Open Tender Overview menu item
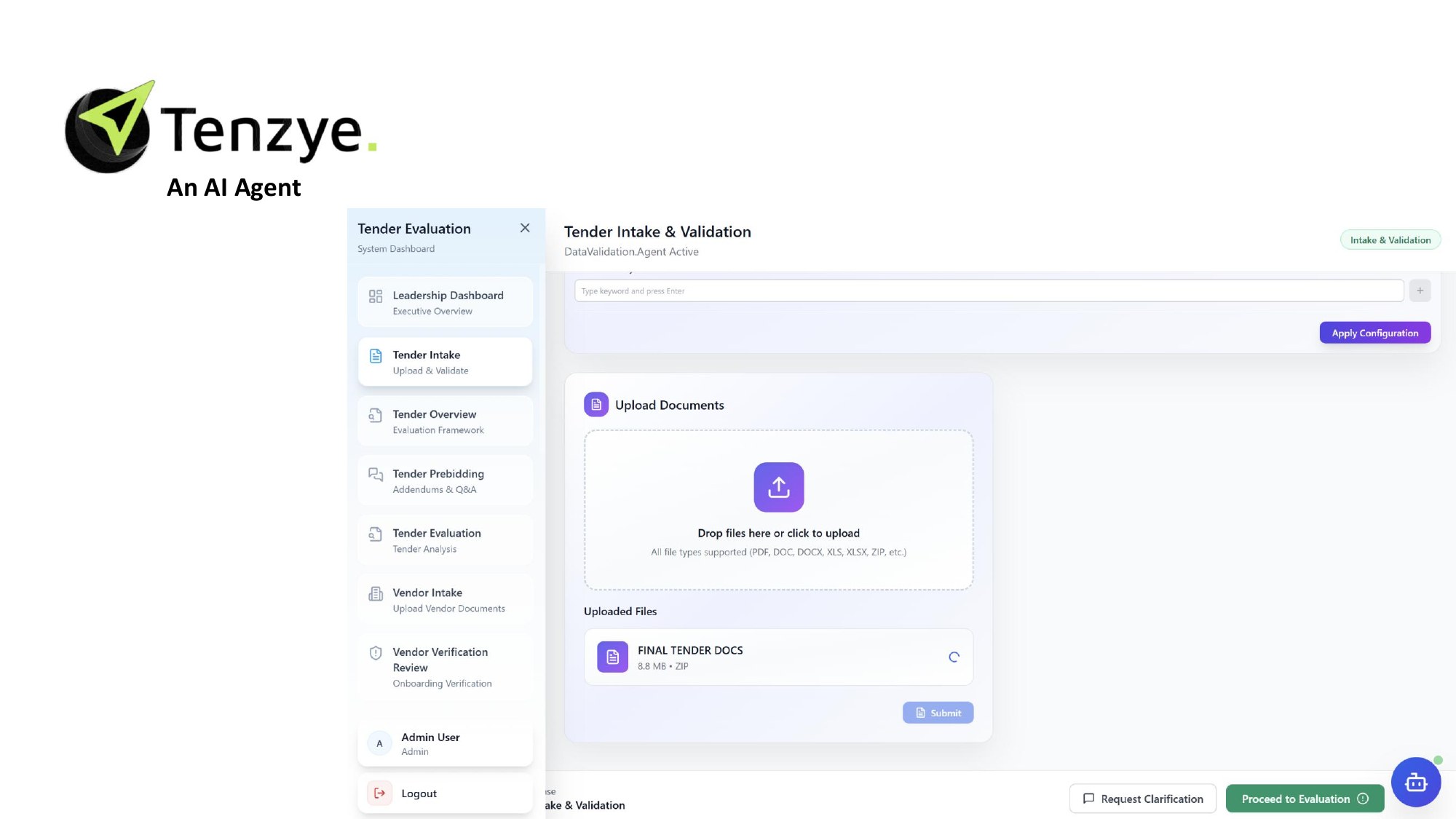1456x819 pixels. [445, 421]
